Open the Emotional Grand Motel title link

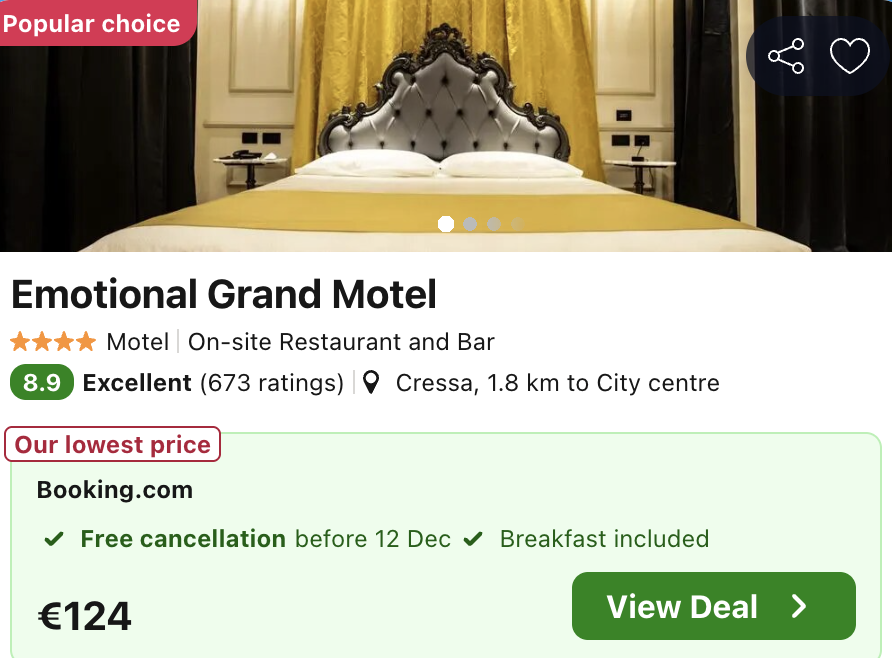[x=223, y=294]
